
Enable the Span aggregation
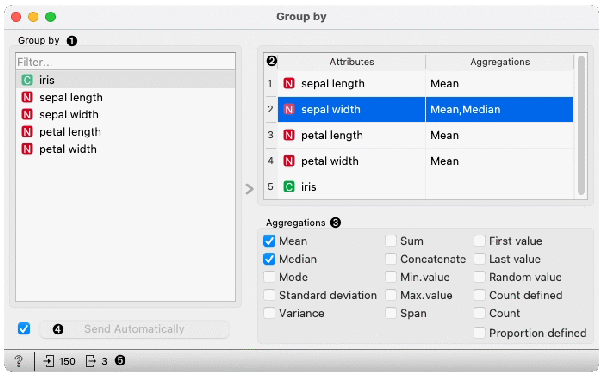tap(390, 313)
